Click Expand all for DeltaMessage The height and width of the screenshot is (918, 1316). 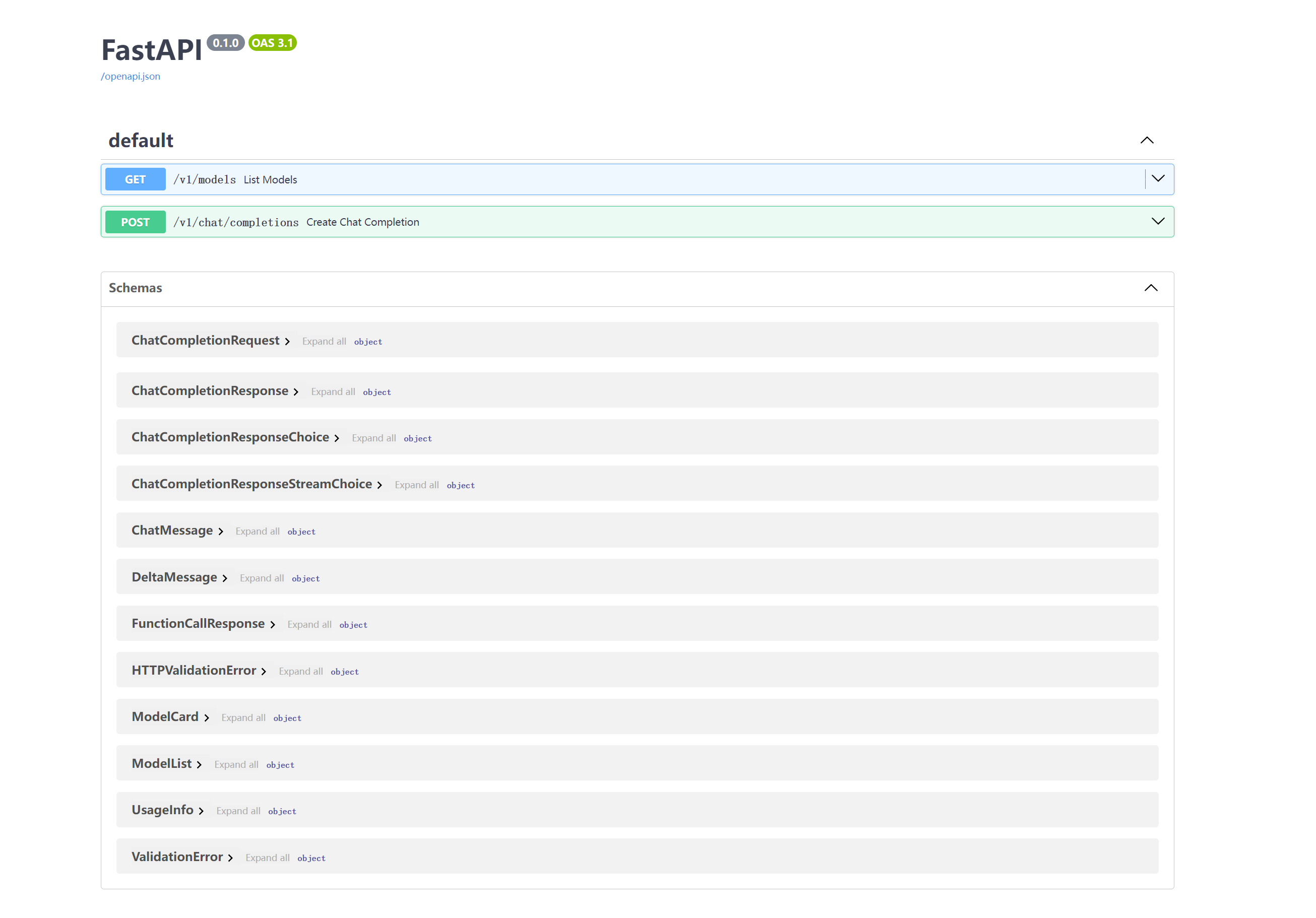click(262, 579)
